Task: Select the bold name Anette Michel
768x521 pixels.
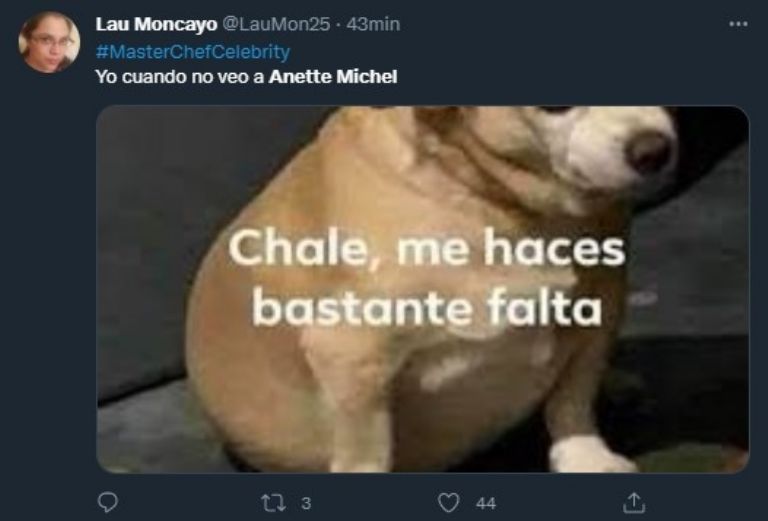Action: tap(333, 77)
